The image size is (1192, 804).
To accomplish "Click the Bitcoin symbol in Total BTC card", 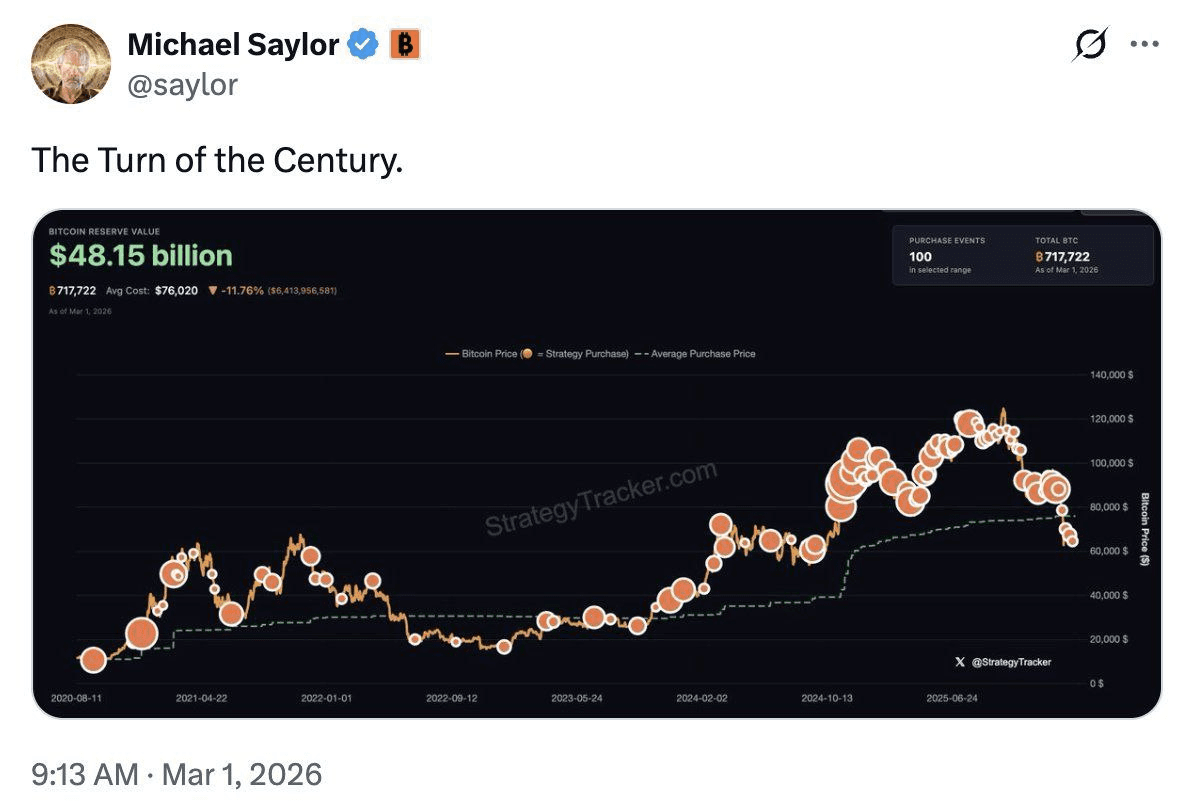I will coord(1039,257).
